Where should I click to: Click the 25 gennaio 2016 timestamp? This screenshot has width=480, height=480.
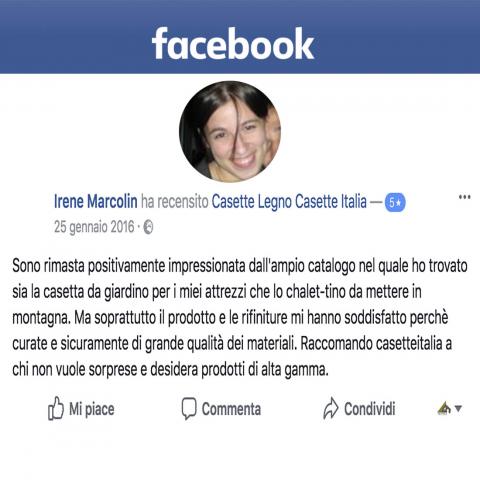(94, 227)
